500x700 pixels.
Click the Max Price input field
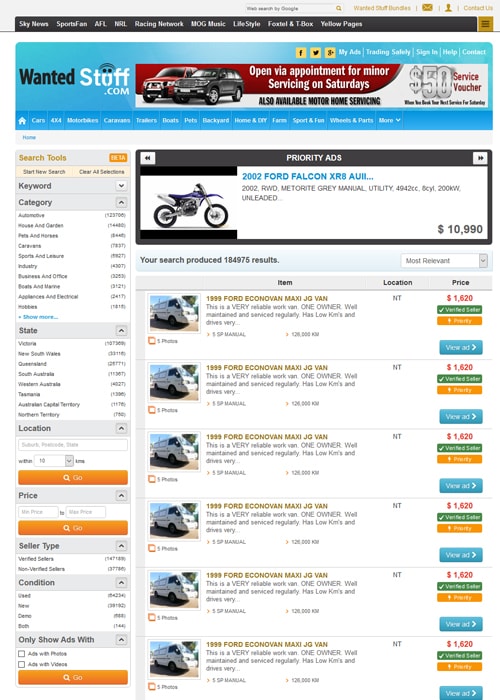click(x=86, y=512)
